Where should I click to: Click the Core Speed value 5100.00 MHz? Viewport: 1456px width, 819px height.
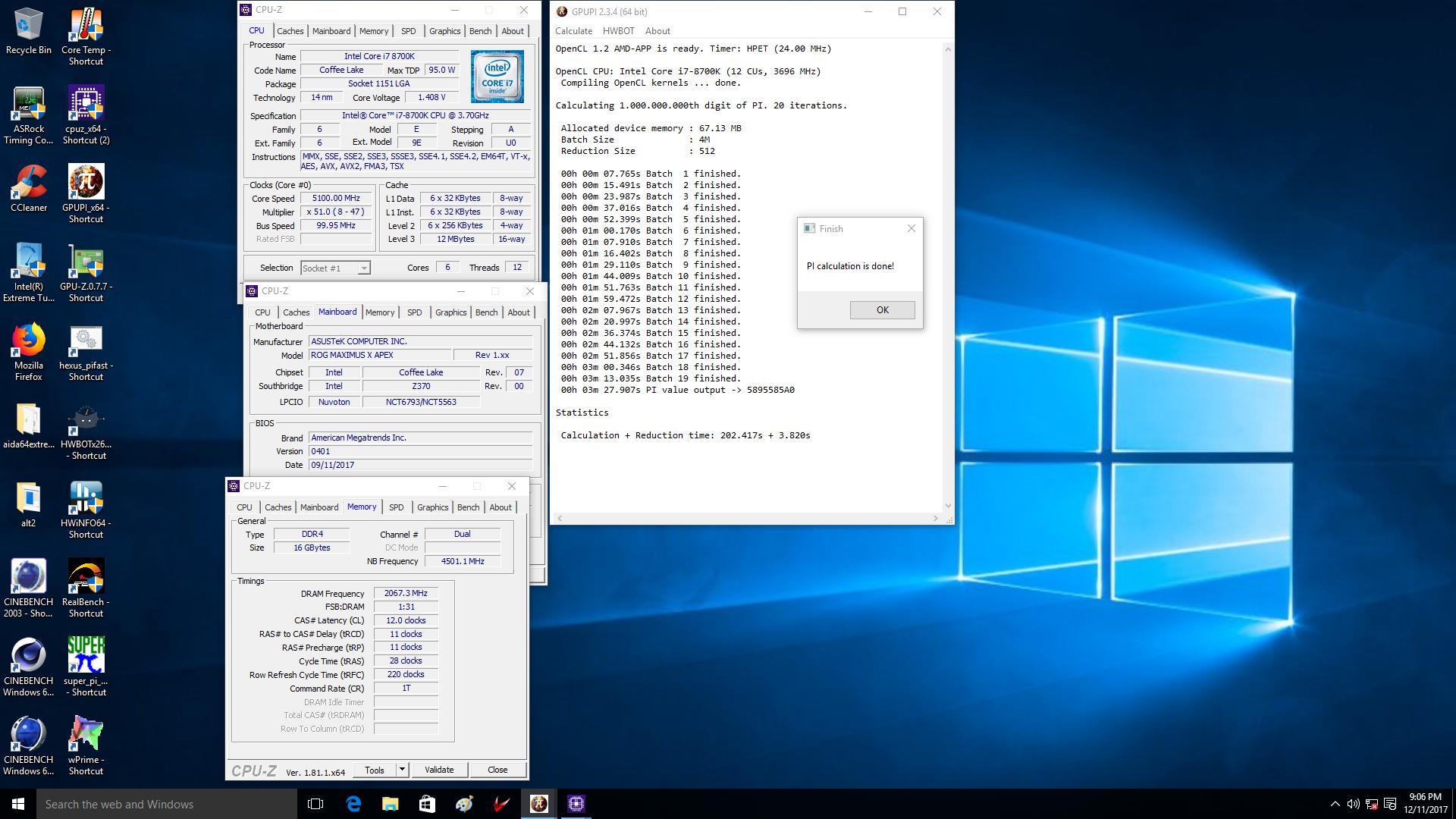[336, 198]
